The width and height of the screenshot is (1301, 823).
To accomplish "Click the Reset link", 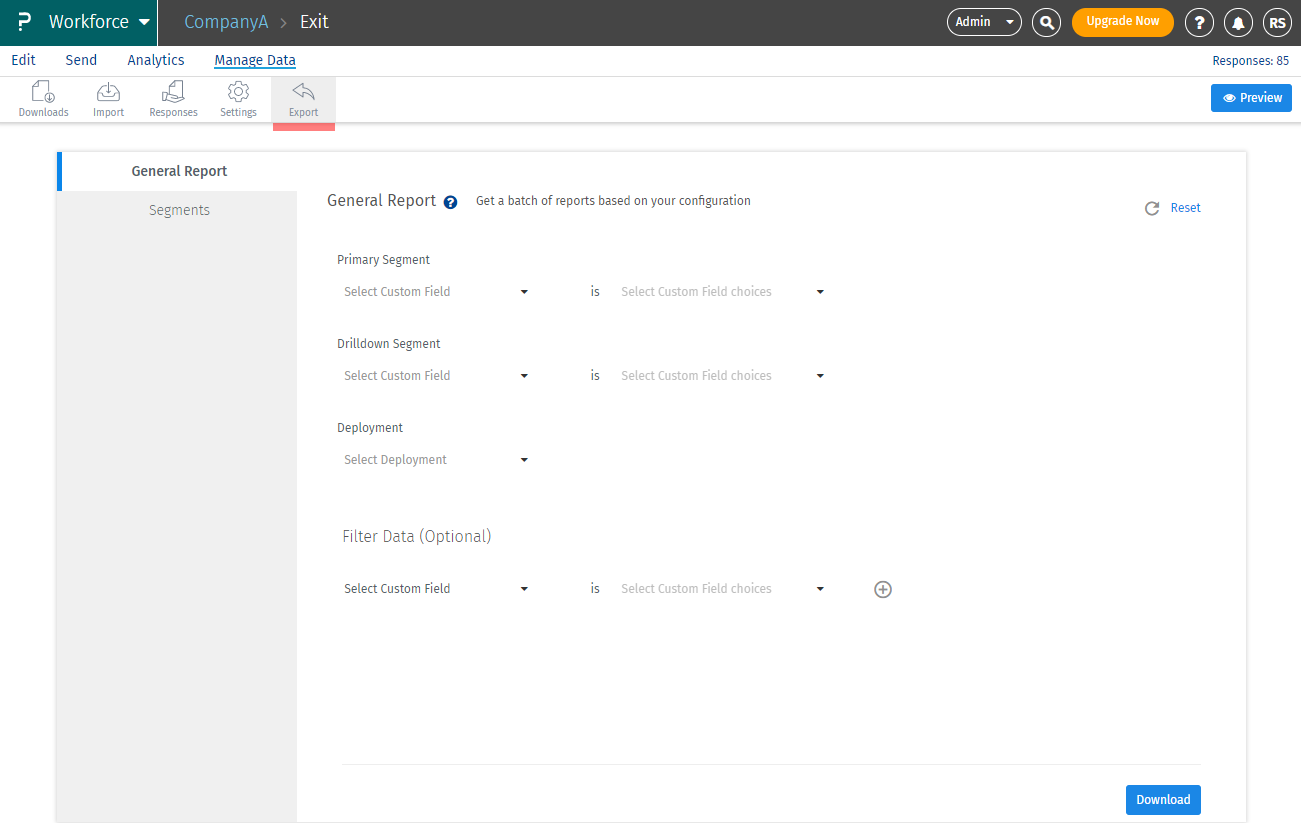I will click(x=1185, y=208).
